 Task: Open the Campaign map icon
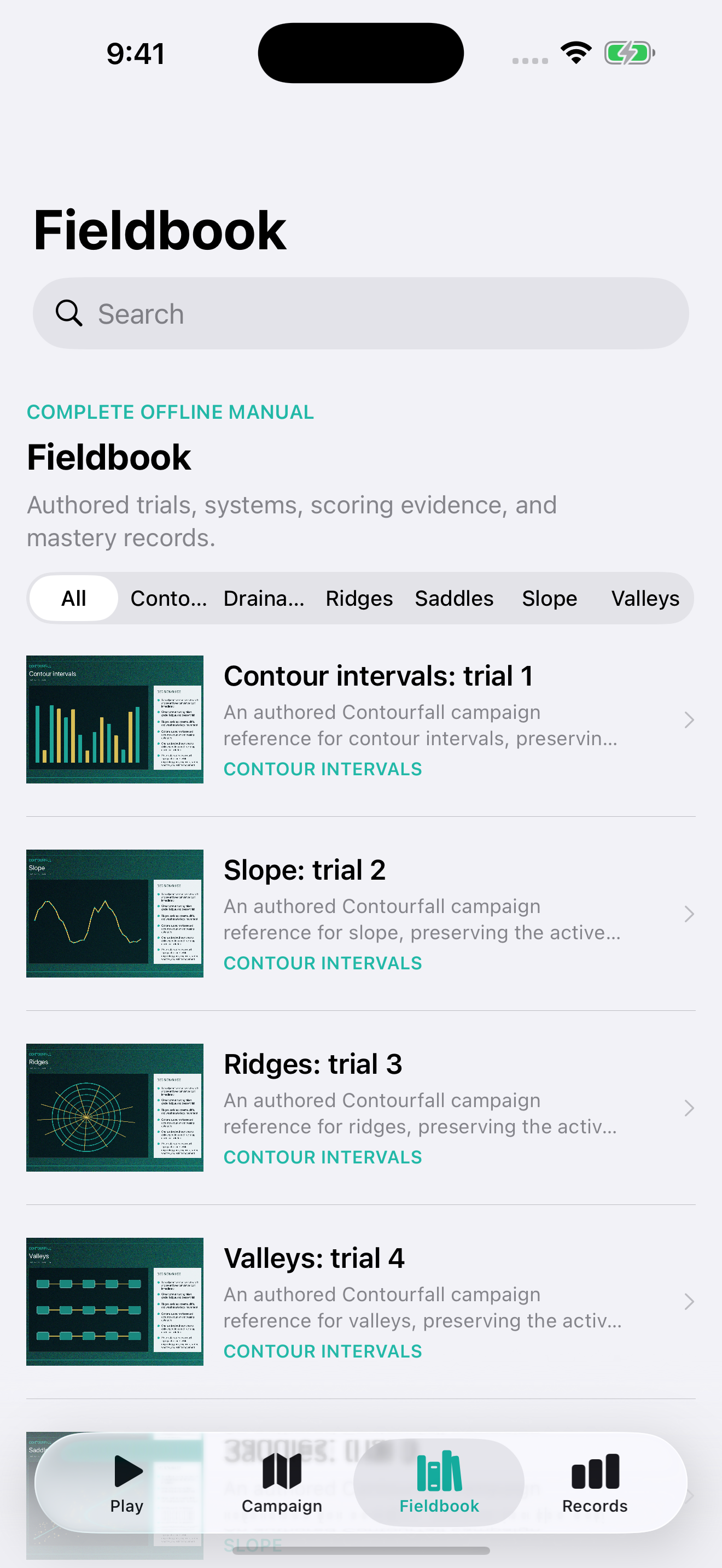pyautogui.click(x=282, y=1471)
